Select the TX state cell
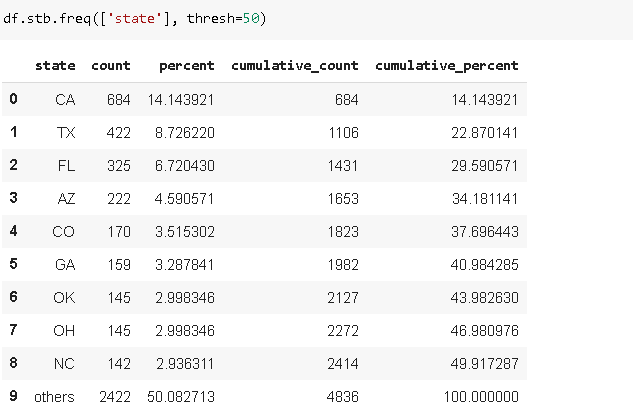 (66, 132)
